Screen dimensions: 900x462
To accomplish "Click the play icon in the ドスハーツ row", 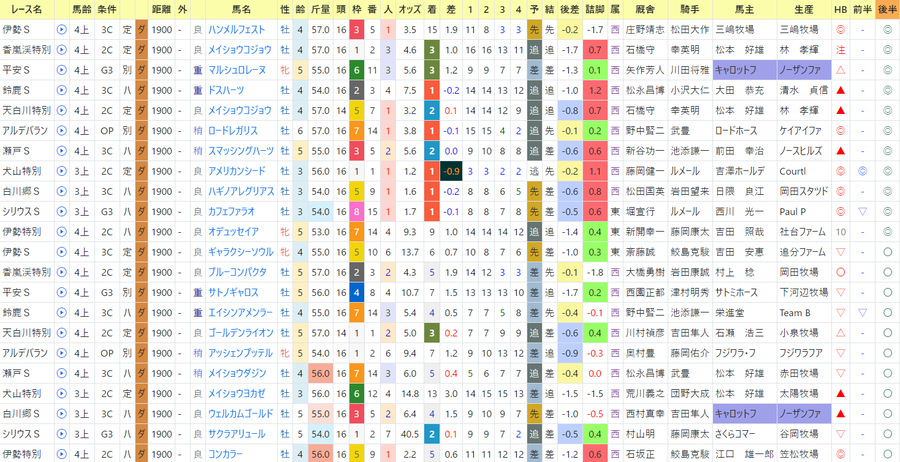I will click(62, 90).
